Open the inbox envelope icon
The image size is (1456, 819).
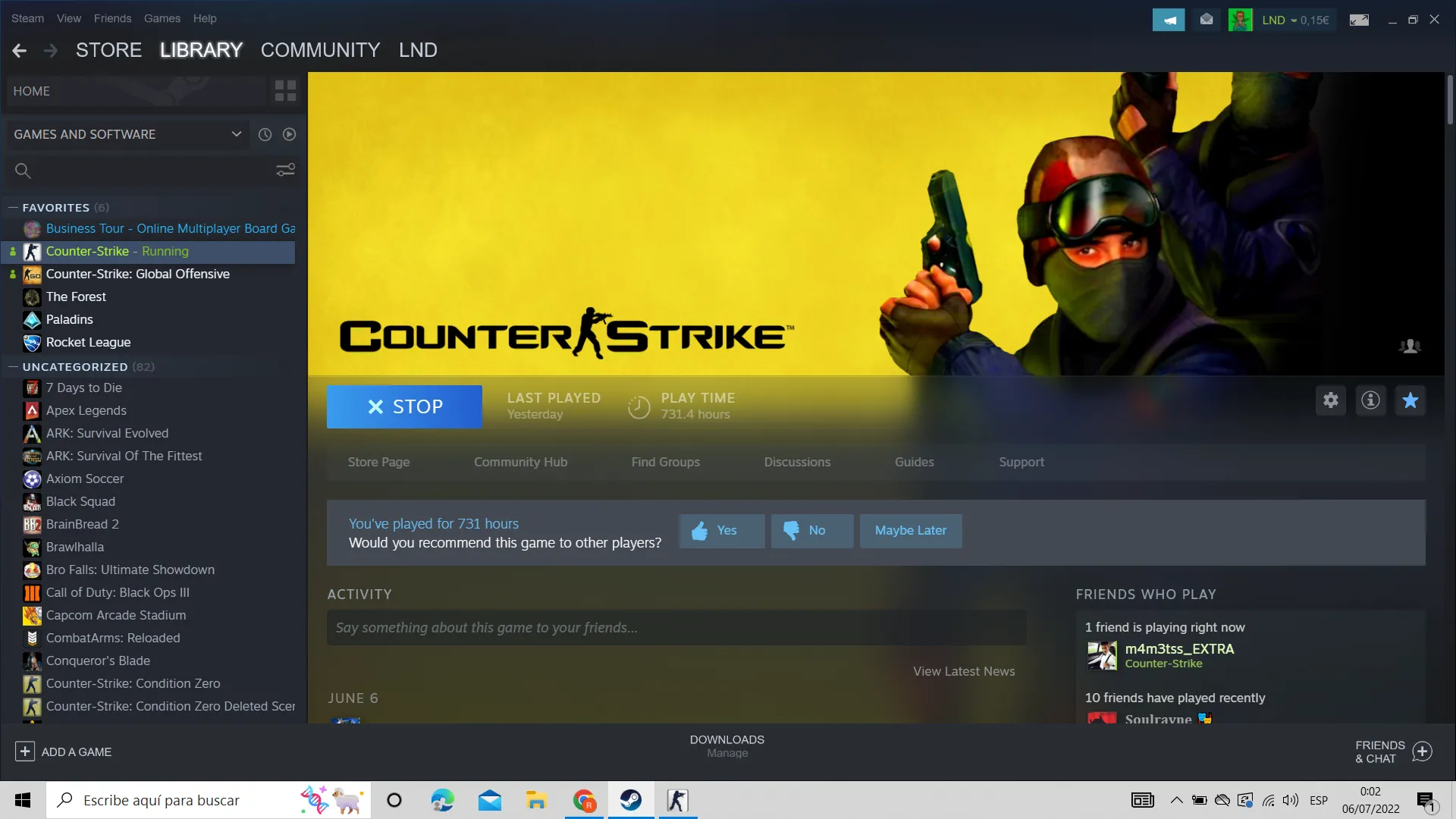coord(1207,20)
